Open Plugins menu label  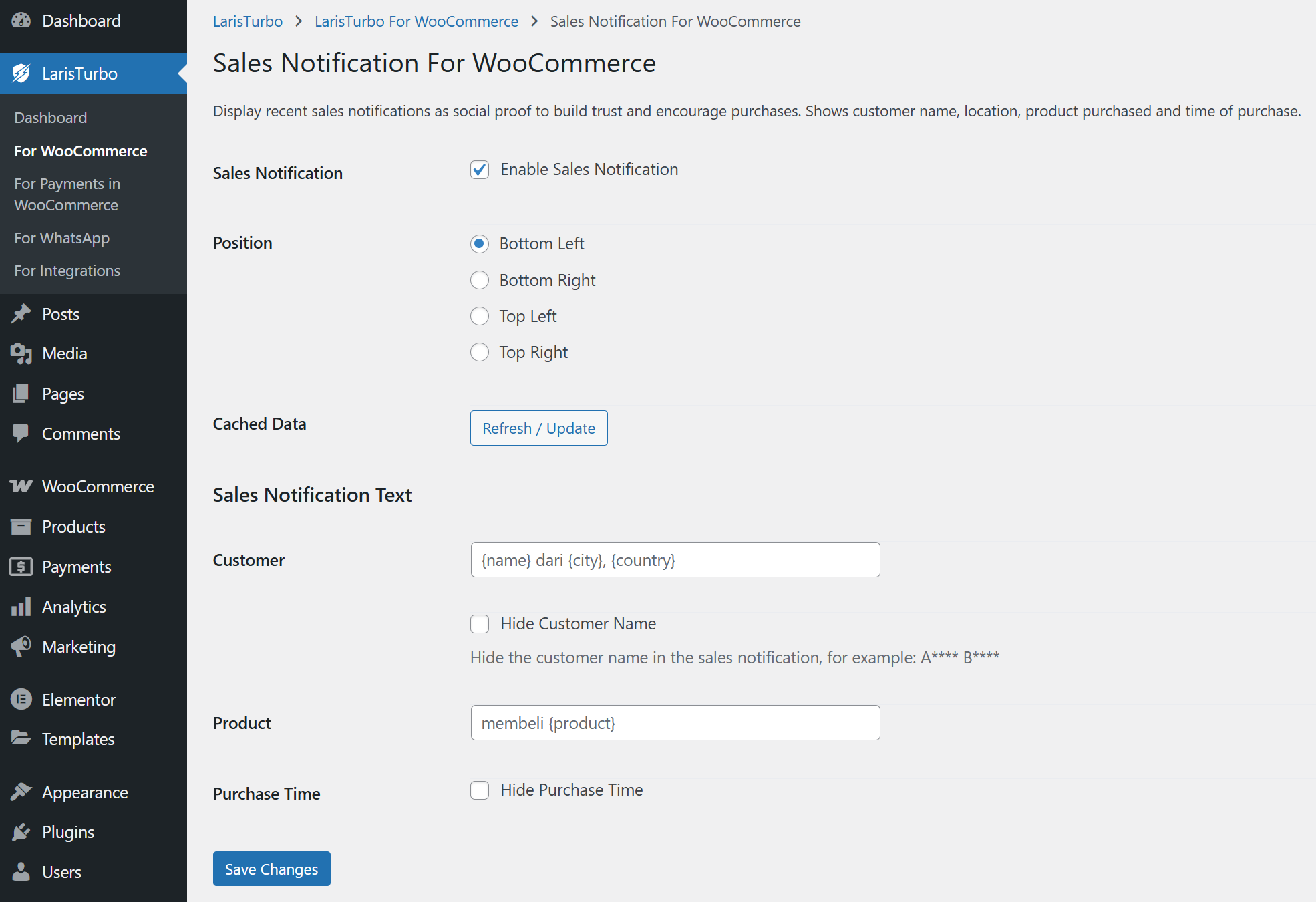pos(68,832)
